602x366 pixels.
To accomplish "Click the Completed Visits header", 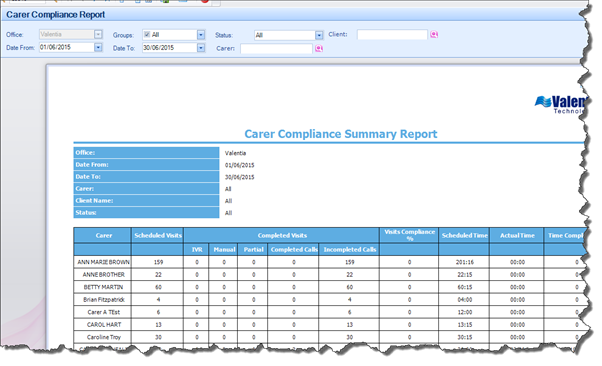I will point(281,235).
